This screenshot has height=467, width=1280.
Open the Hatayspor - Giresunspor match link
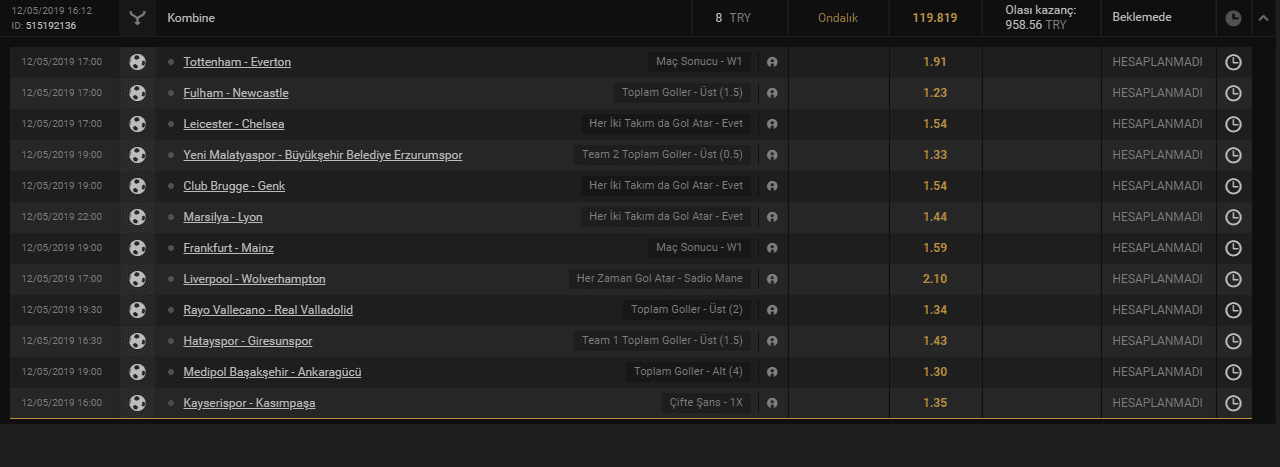pos(248,341)
